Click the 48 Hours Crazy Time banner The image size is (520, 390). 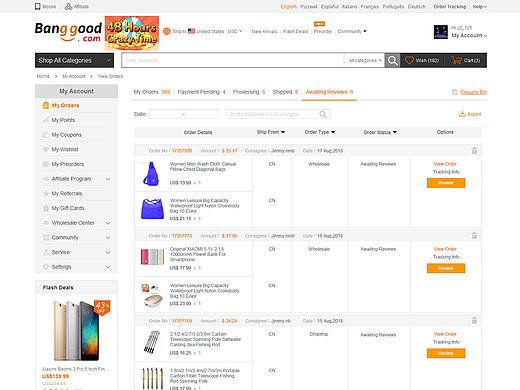pyautogui.click(x=132, y=33)
